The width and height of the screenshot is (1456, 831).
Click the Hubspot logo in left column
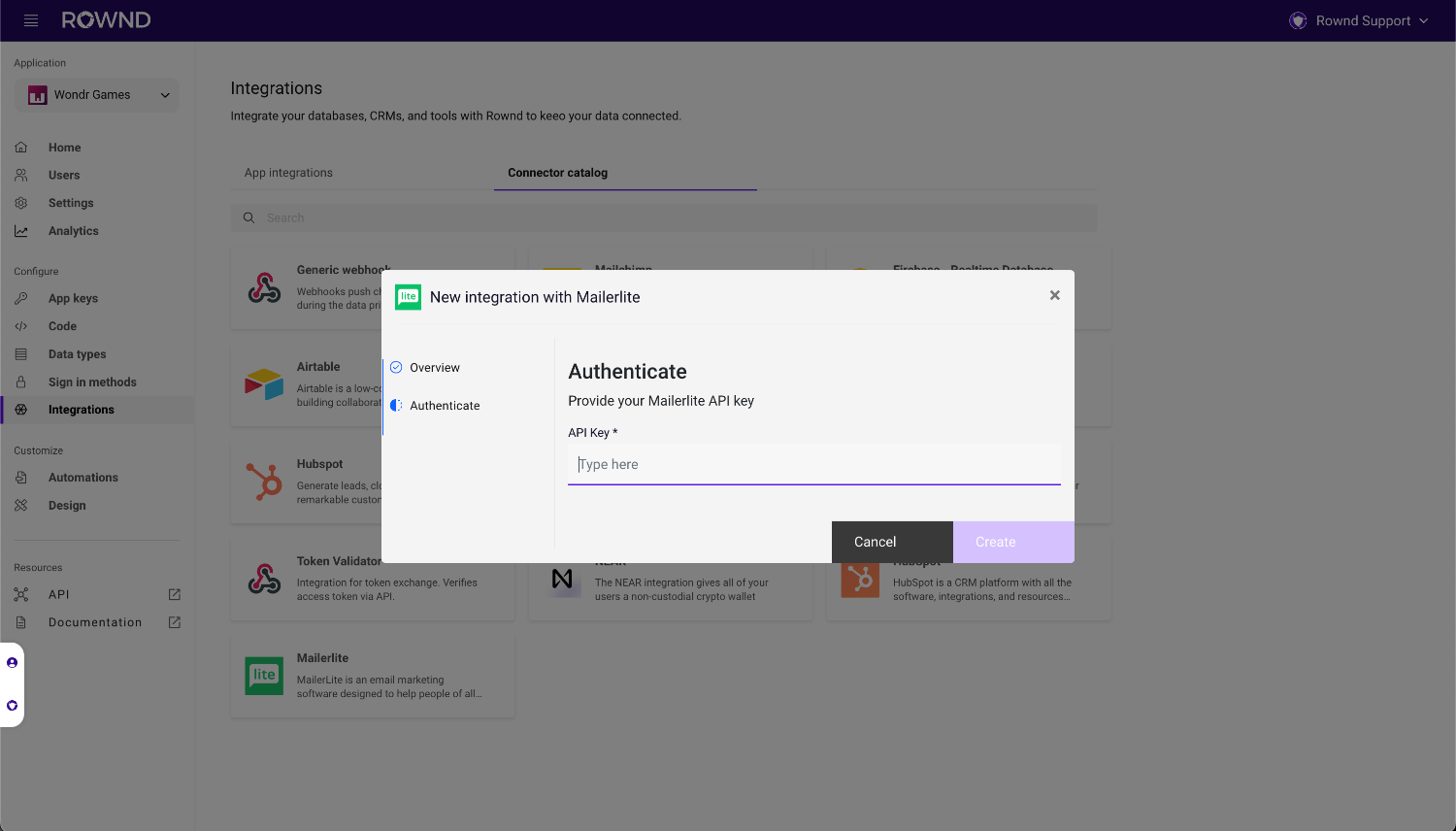(264, 482)
